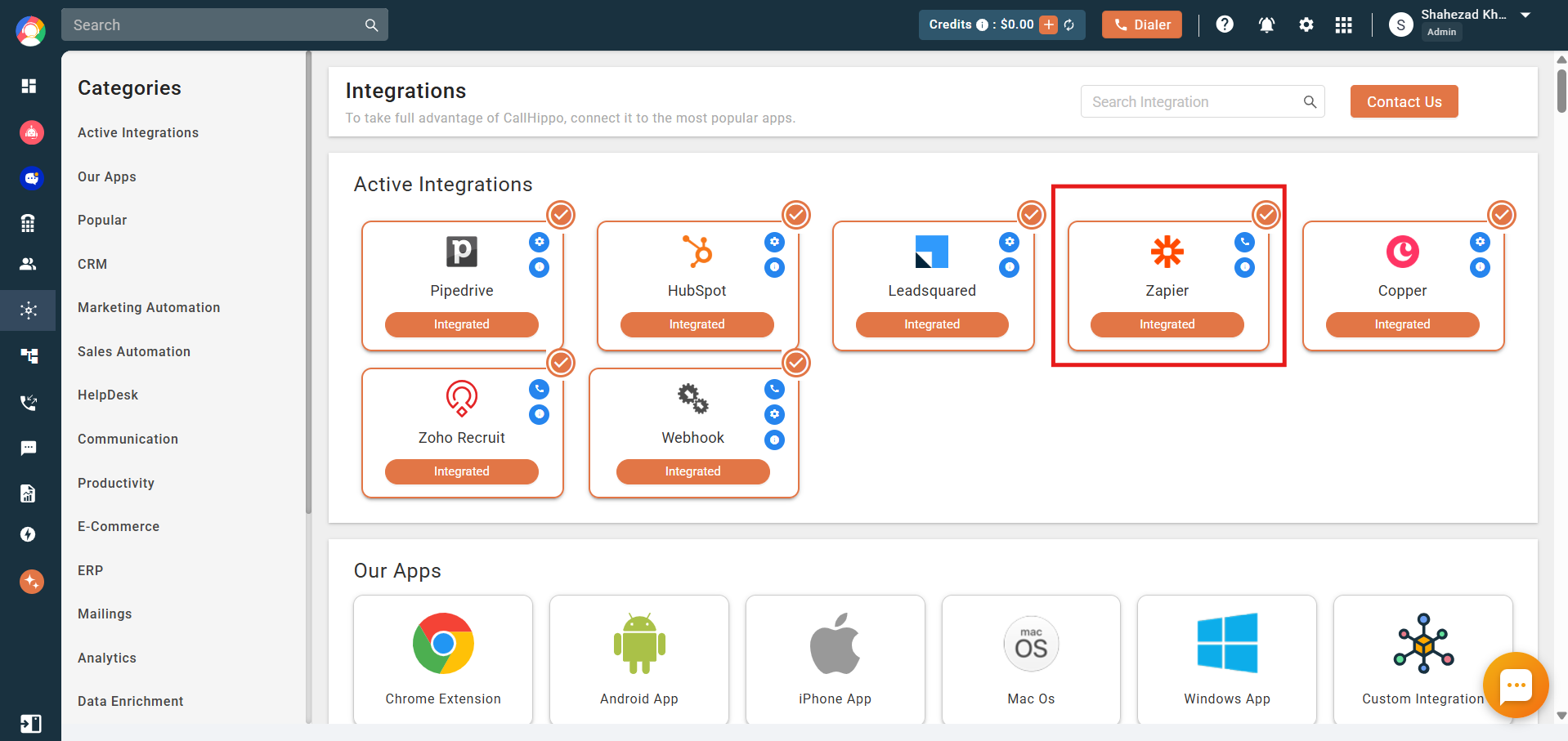Open Pipedrive info icon
Screen dimensions: 1568x741
pyautogui.click(x=539, y=267)
